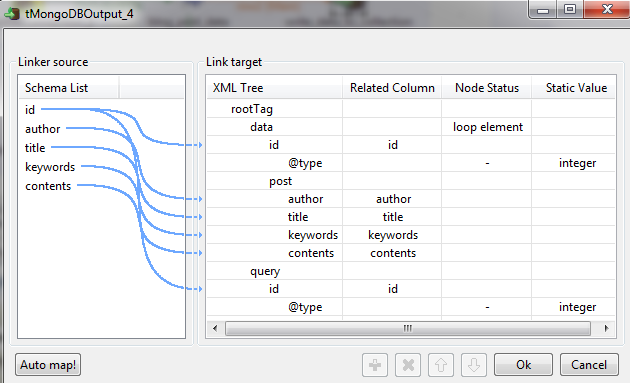This screenshot has height=383, width=630.
Task: Select contents in the Schema List
Action: pos(48,186)
